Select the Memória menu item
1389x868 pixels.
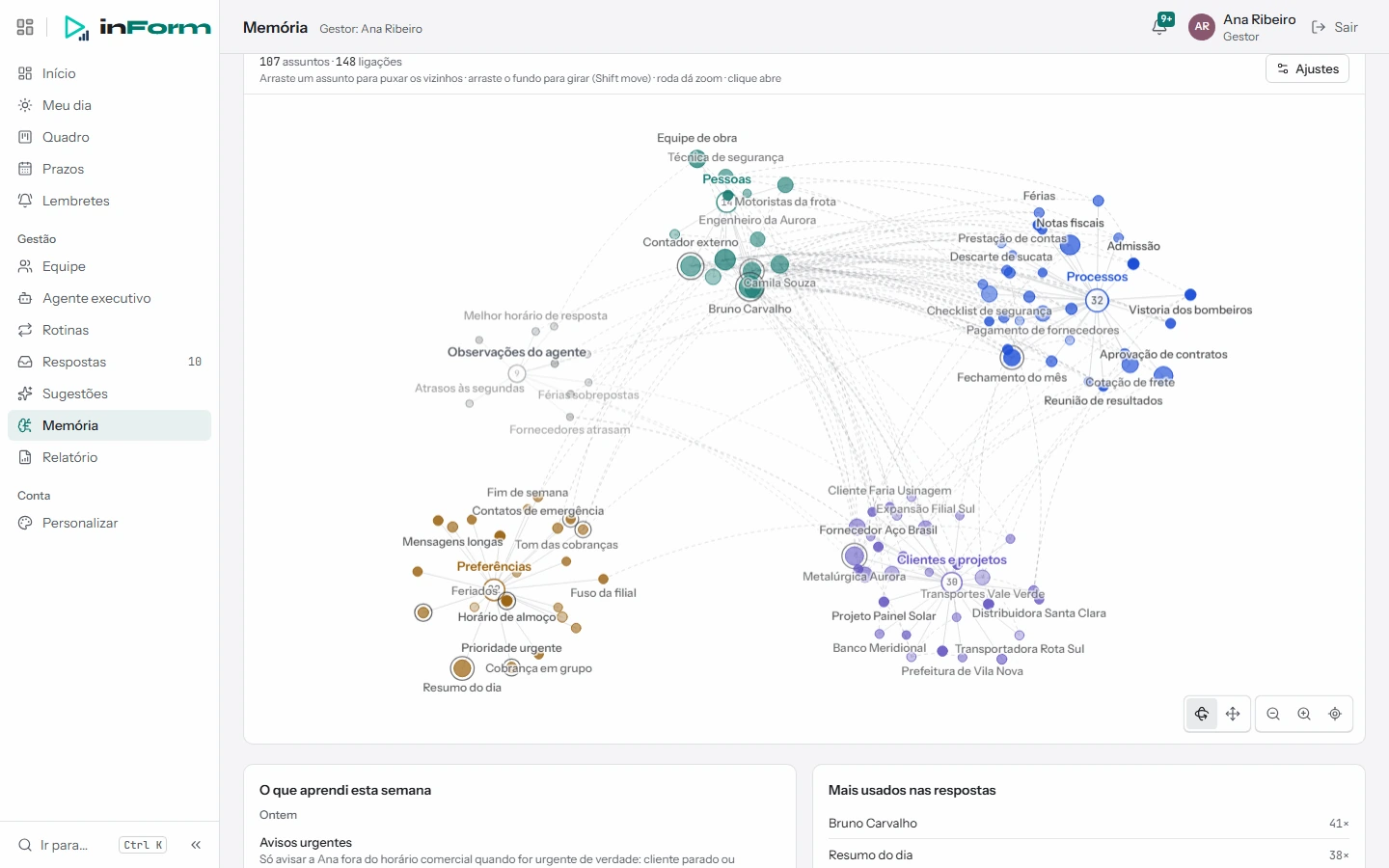[x=109, y=425]
